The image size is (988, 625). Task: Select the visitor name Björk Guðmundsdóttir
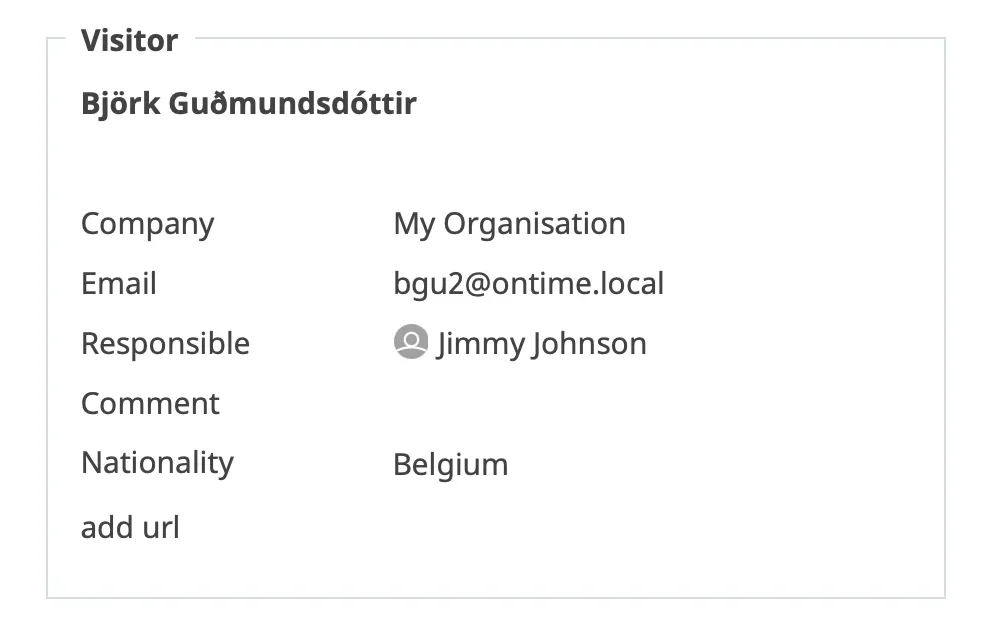(x=249, y=104)
